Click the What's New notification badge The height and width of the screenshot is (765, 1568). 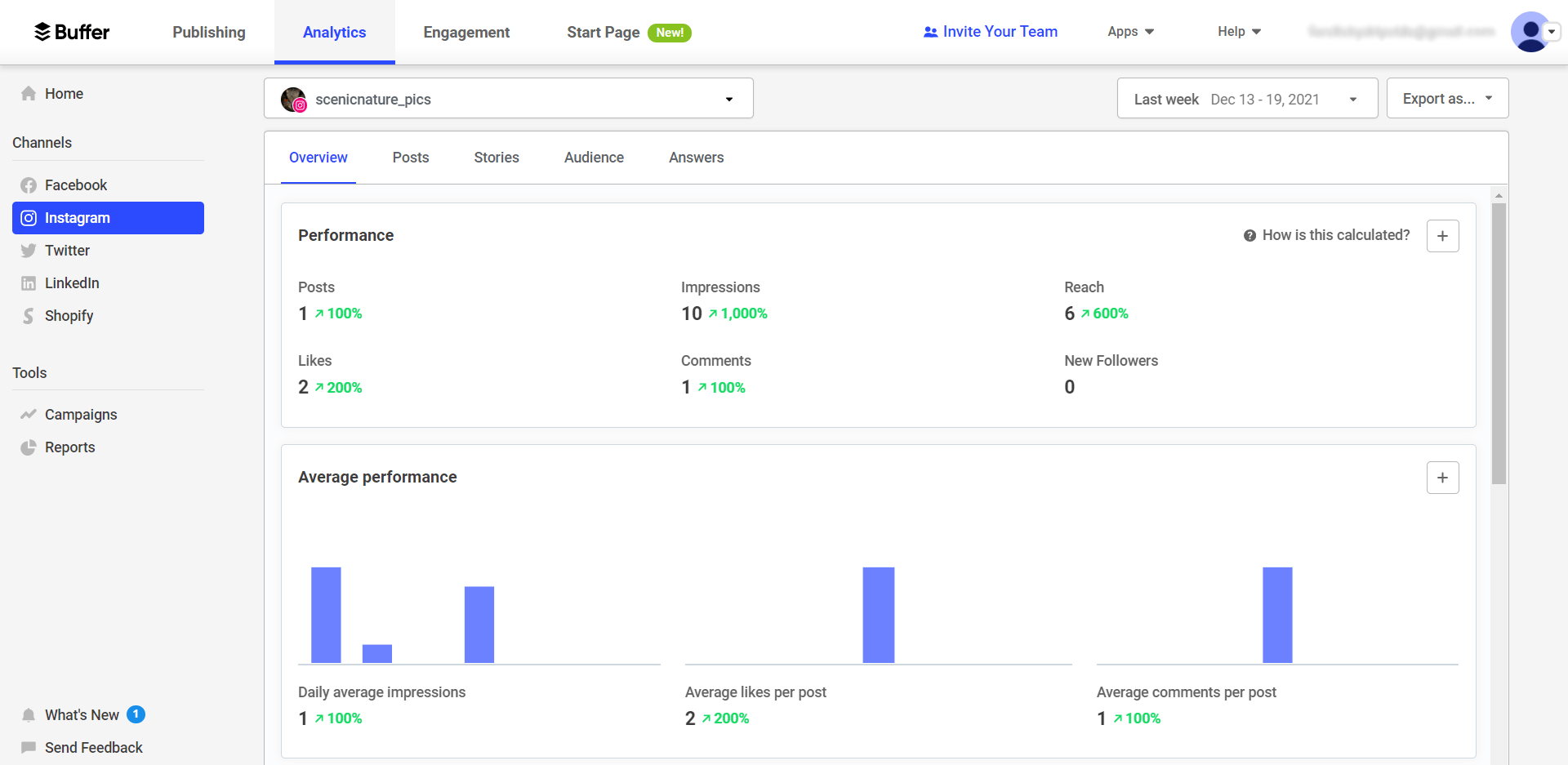pyautogui.click(x=136, y=714)
